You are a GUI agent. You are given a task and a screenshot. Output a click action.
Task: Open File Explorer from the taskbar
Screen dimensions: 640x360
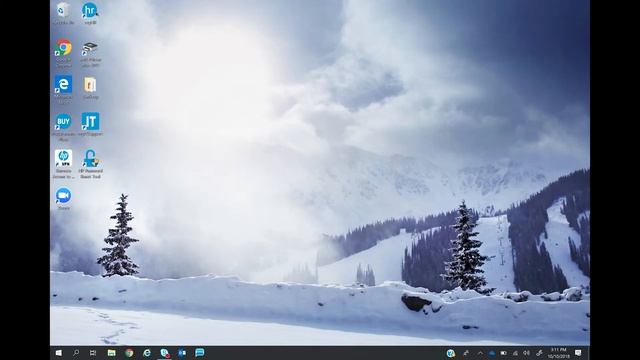(111, 353)
